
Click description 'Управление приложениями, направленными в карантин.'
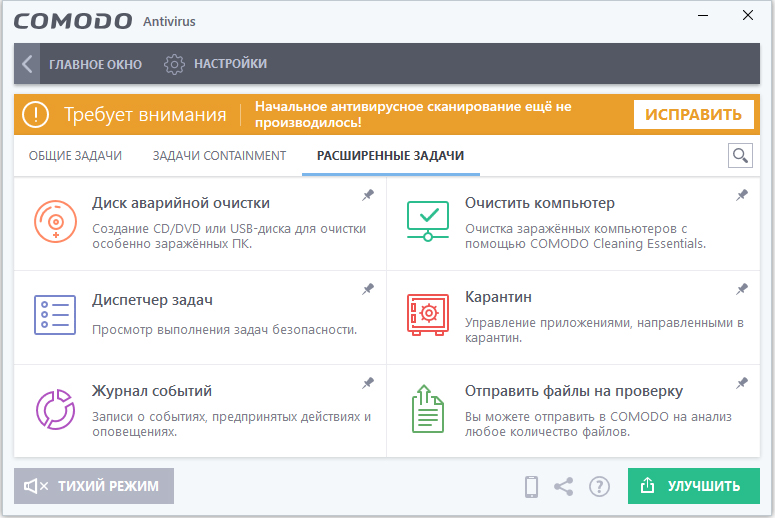pyautogui.click(x=604, y=330)
